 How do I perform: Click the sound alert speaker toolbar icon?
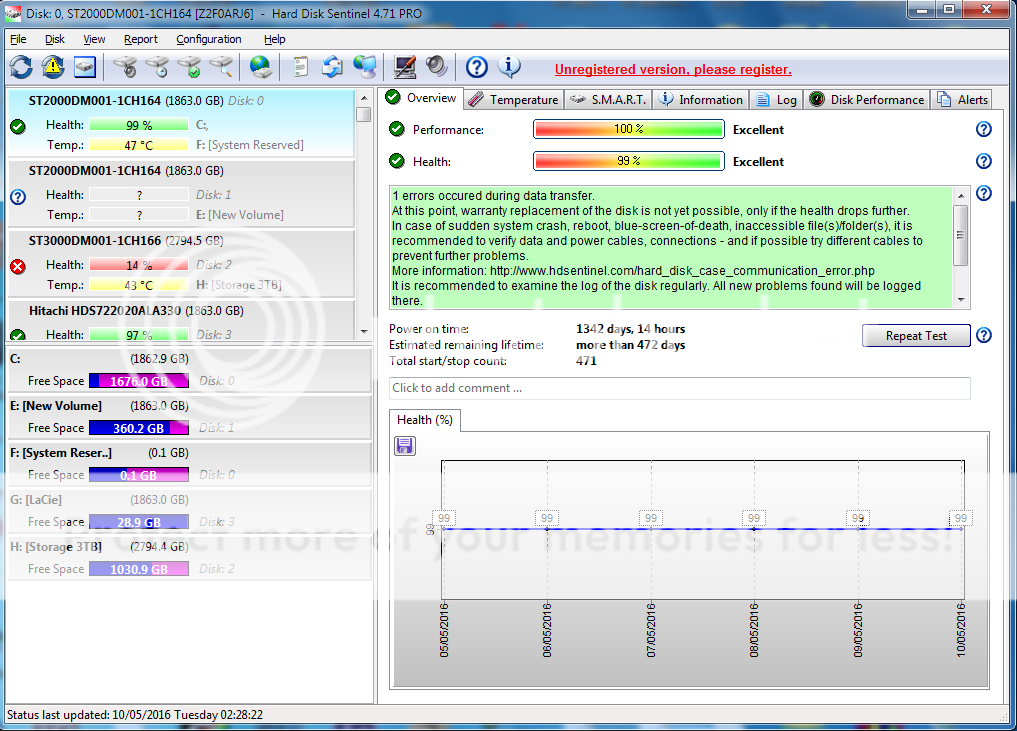pos(436,66)
